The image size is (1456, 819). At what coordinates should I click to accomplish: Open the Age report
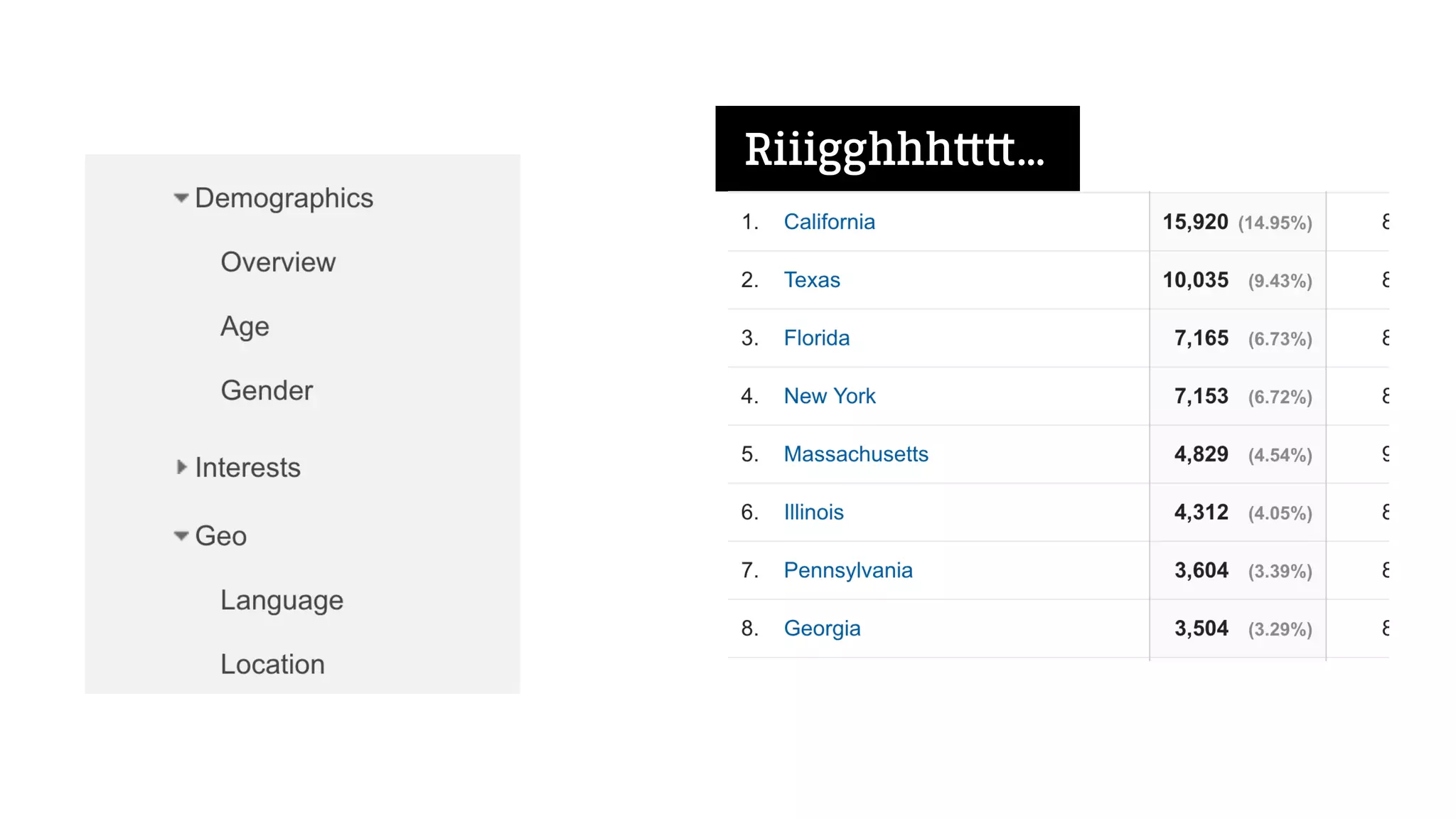pyautogui.click(x=245, y=326)
